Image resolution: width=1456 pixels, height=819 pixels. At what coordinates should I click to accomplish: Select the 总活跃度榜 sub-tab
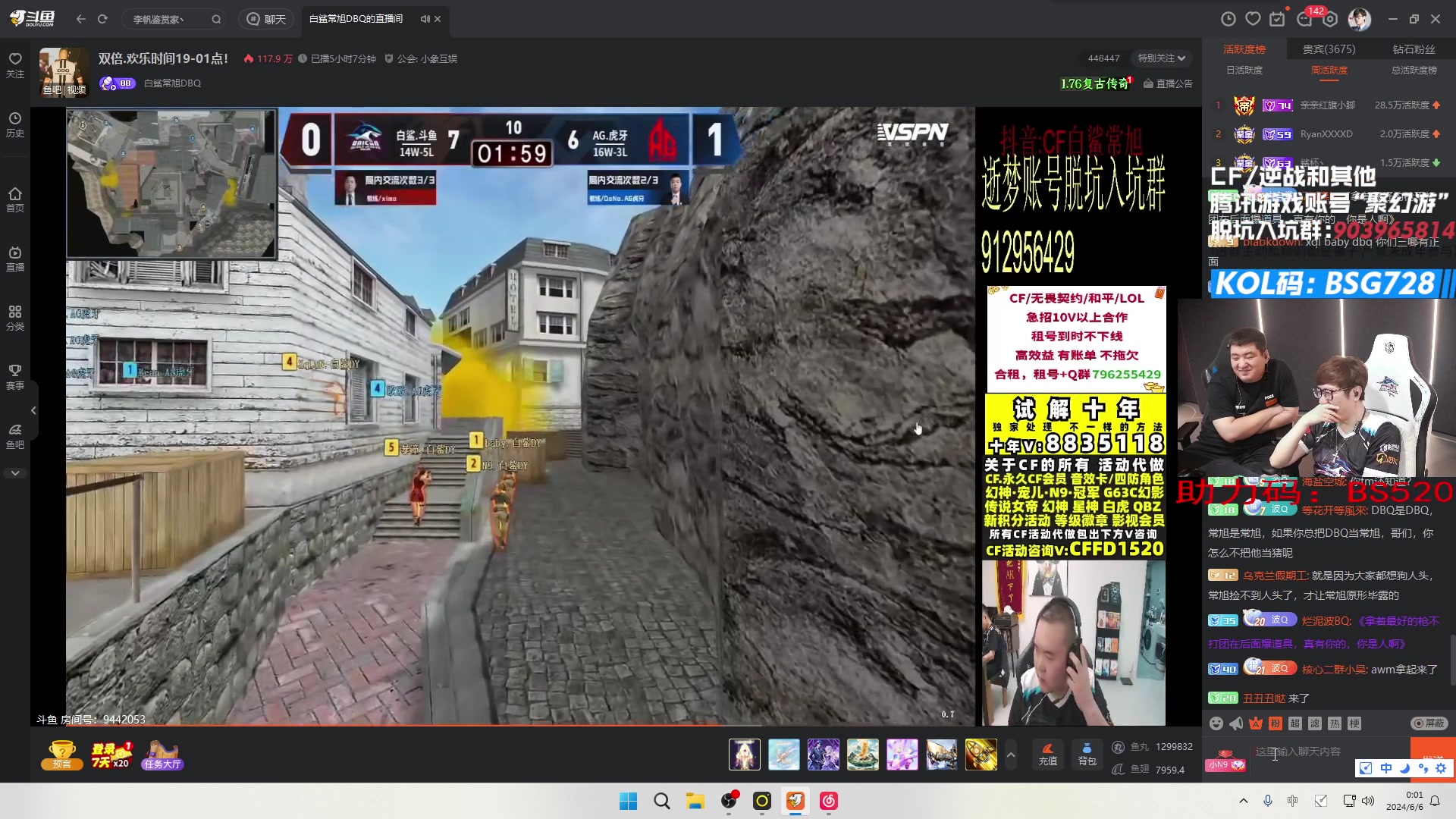point(1414,71)
